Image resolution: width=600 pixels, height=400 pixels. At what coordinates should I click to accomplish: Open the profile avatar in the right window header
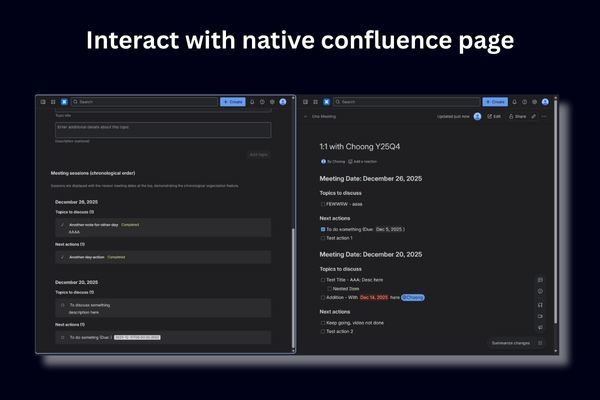click(545, 102)
